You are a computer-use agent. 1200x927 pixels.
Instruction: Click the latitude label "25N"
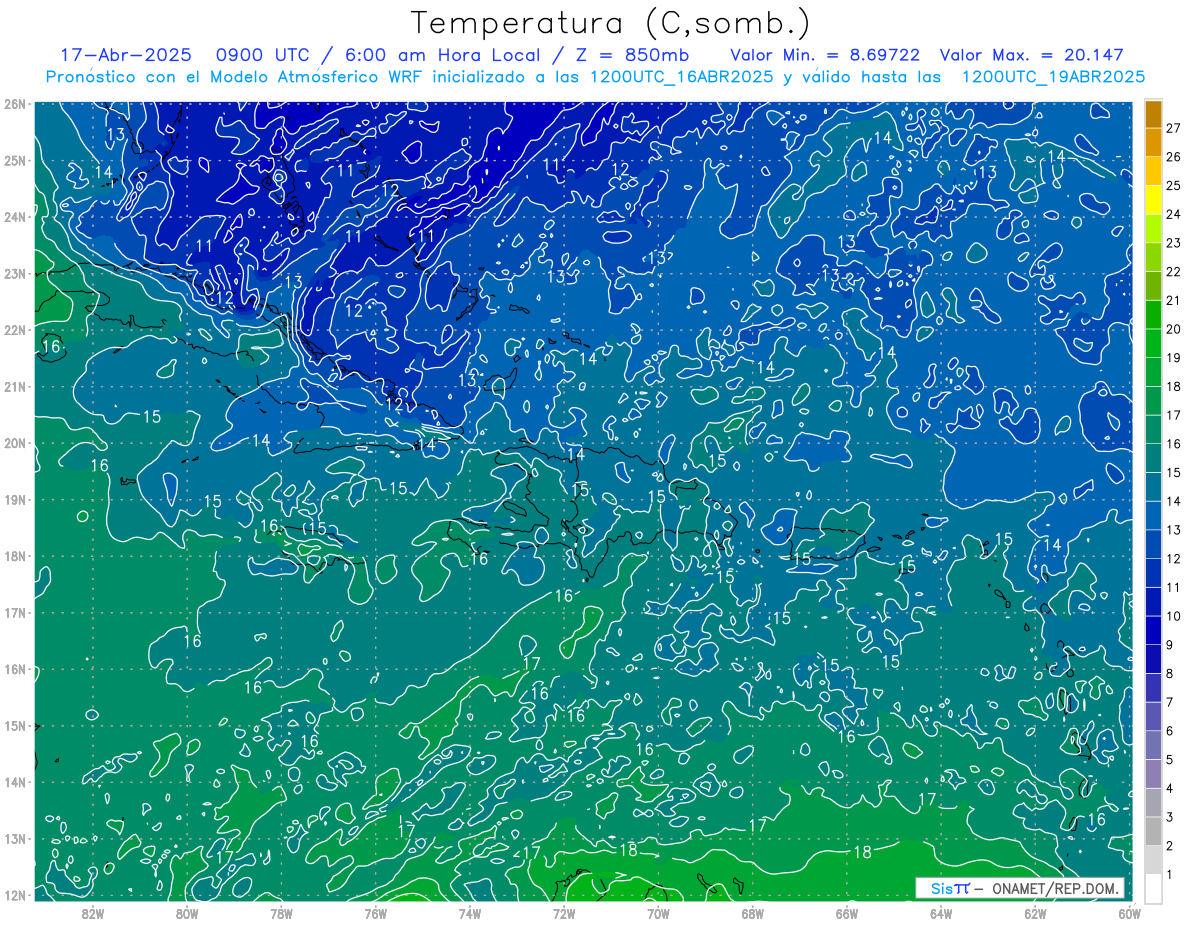(x=15, y=160)
